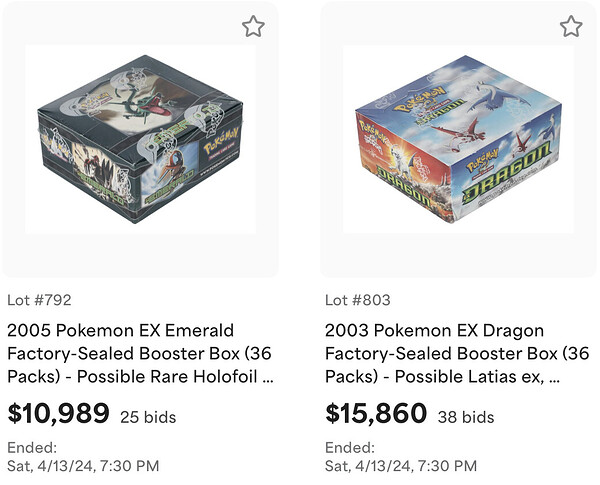600x485 pixels.
Task: Open the 2005 Pokemon EX Emerald title link
Action: (120, 330)
